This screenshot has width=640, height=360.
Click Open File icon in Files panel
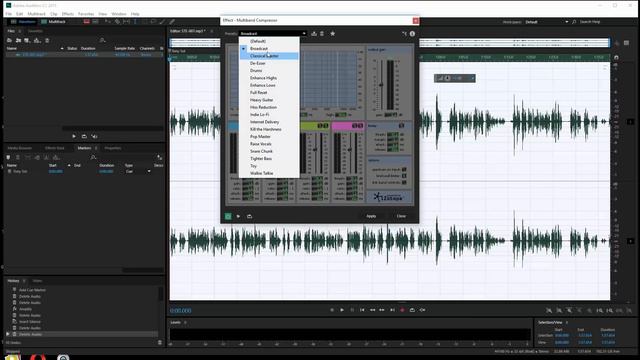[x=9, y=40]
